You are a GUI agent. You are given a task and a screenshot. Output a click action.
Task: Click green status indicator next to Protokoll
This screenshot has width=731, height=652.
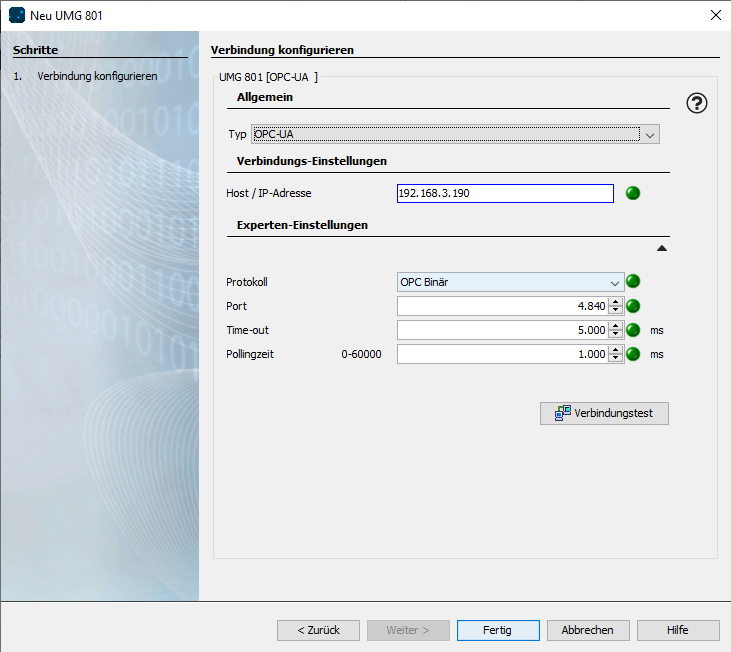632,282
